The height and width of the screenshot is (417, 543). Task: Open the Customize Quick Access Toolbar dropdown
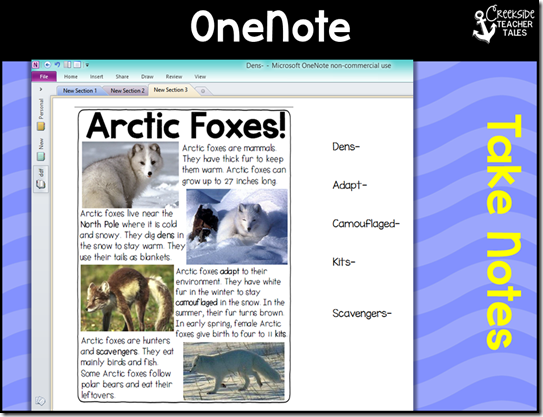(x=87, y=65)
